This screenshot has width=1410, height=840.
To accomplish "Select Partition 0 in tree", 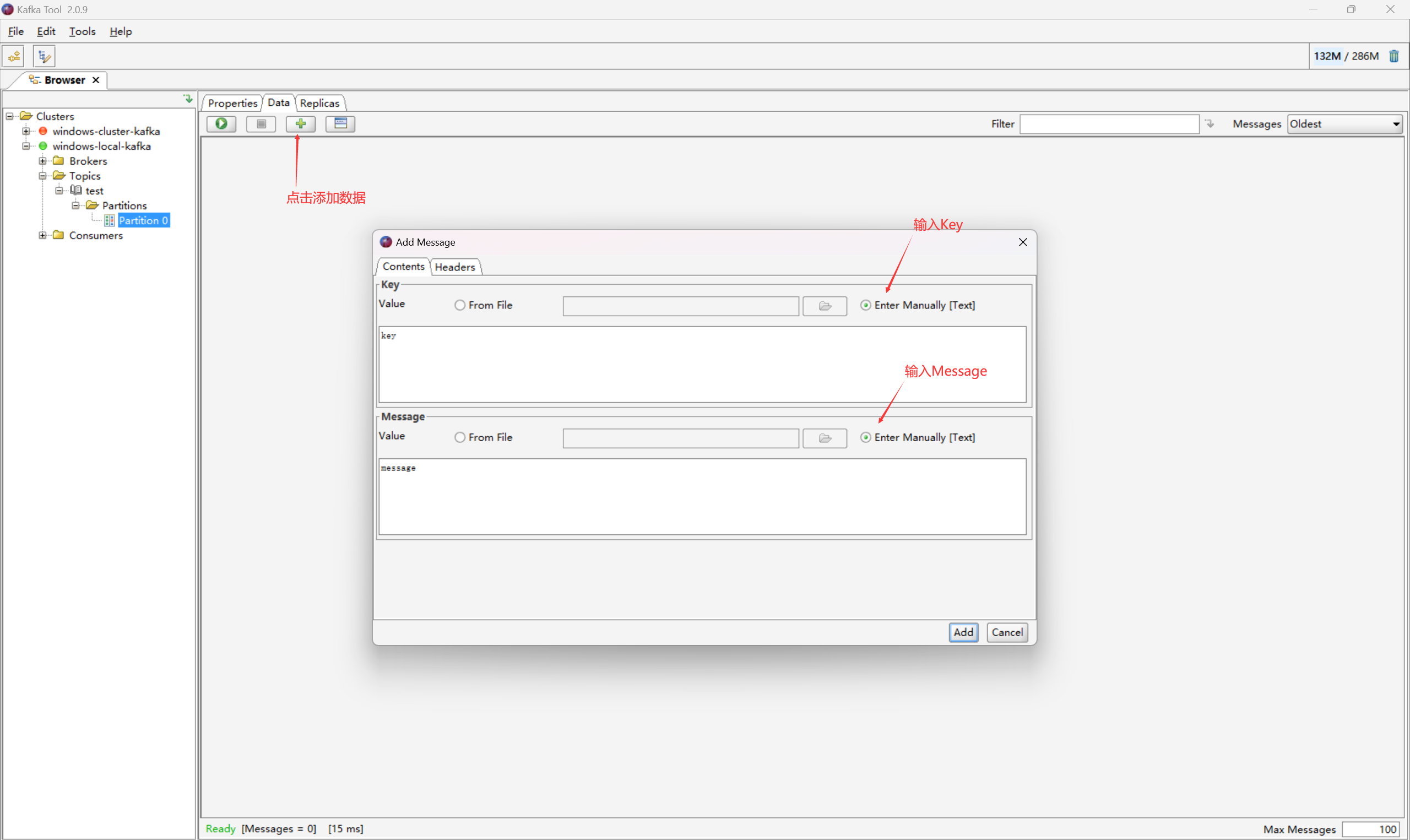I will pos(143,220).
